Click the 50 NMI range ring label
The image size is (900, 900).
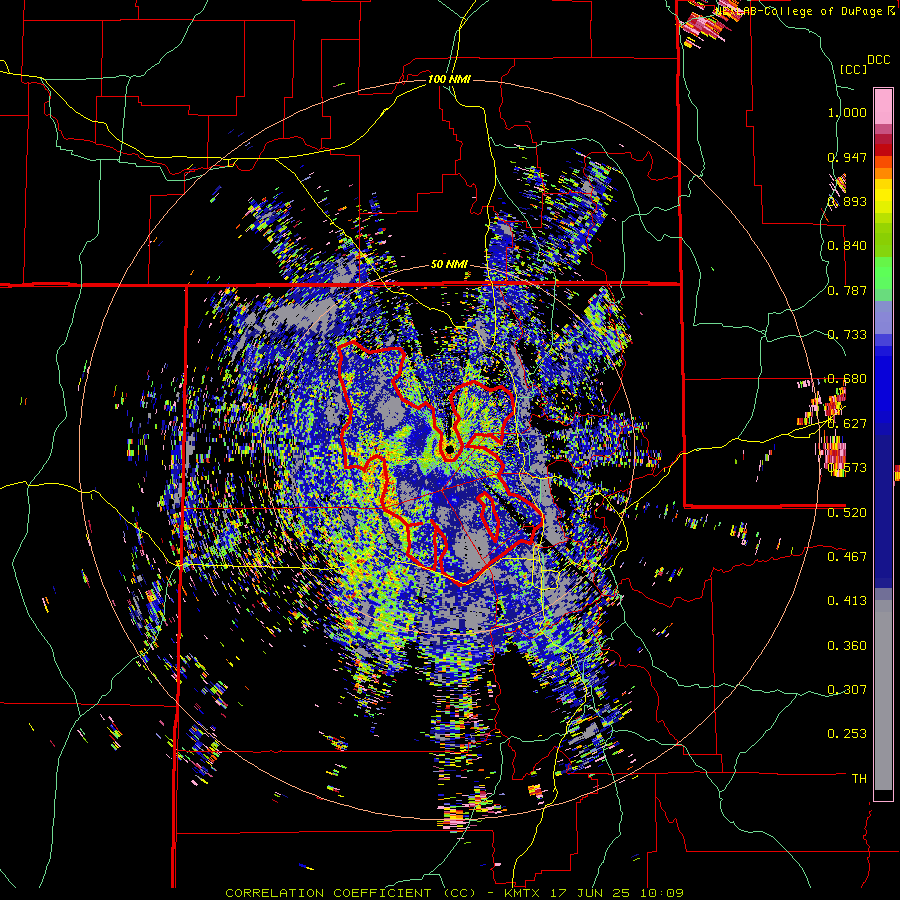click(449, 265)
